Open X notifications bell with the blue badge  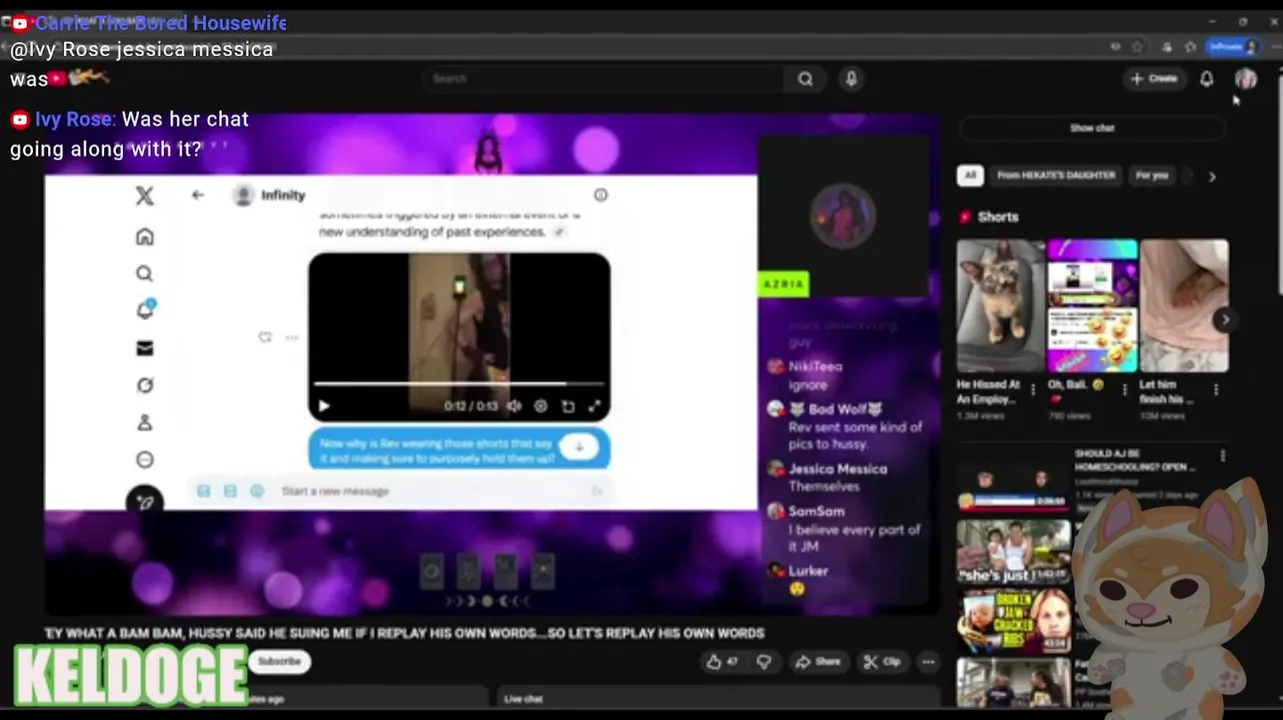(145, 309)
